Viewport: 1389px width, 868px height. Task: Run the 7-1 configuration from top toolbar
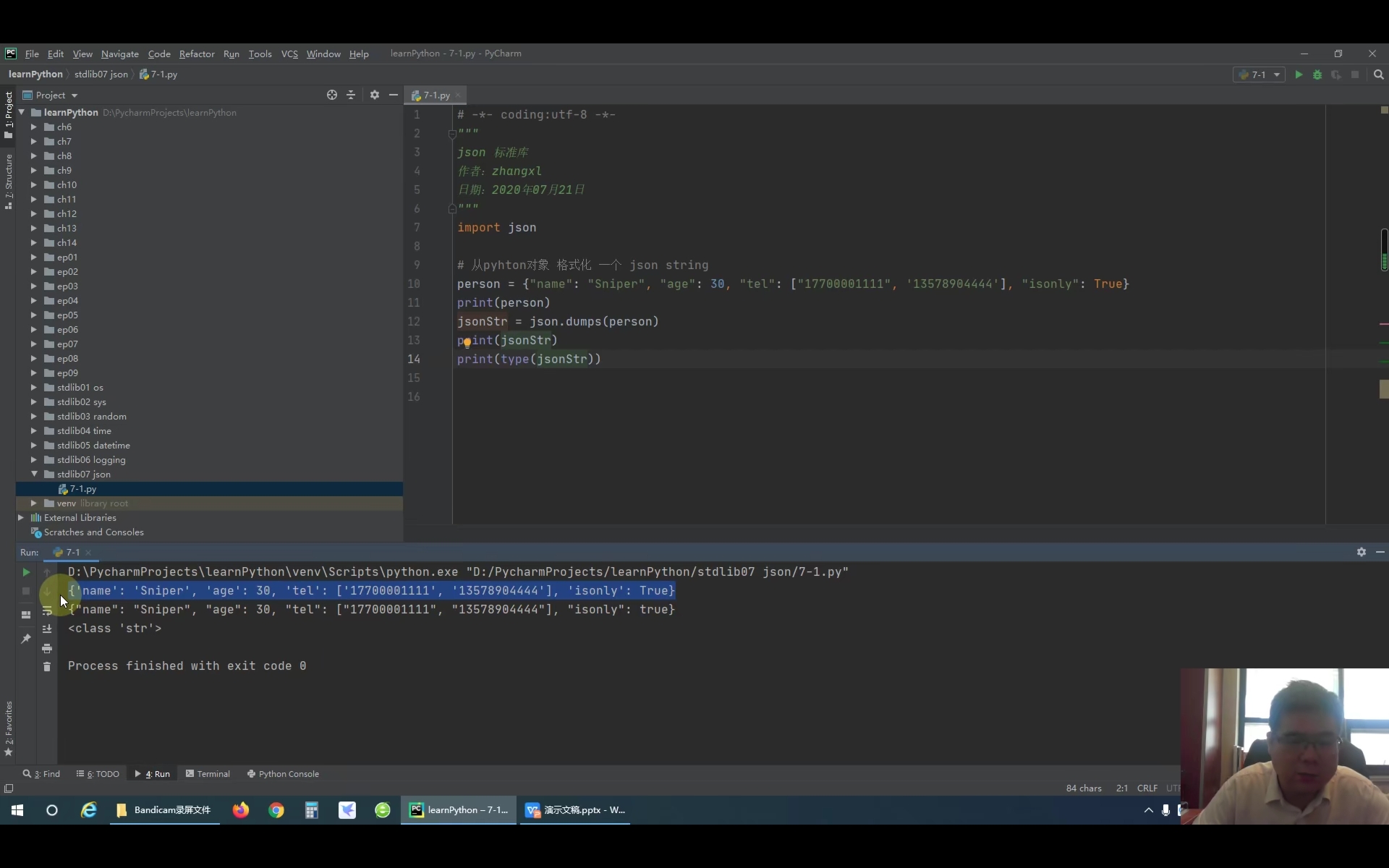pos(1299,75)
